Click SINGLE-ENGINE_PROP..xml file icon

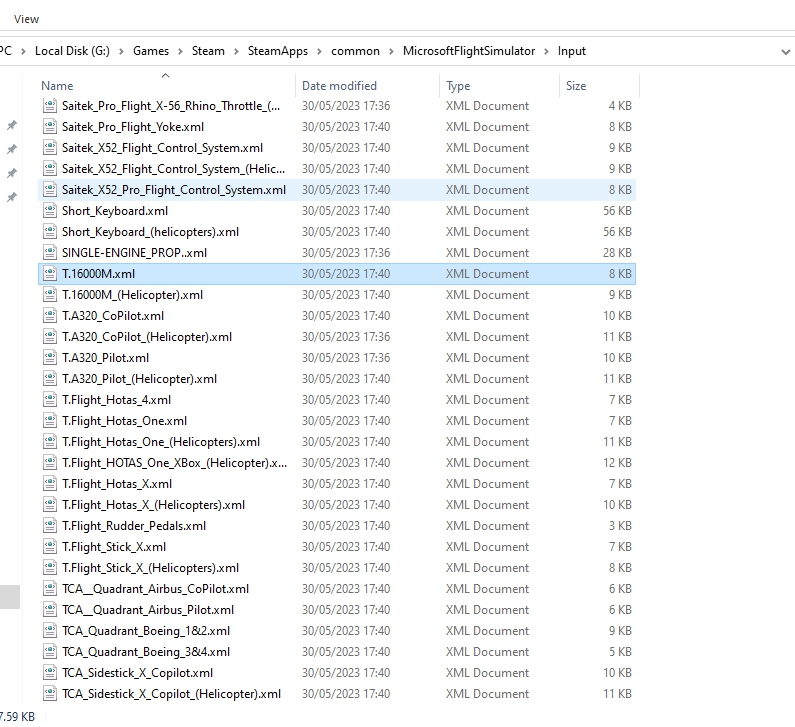(x=50, y=252)
